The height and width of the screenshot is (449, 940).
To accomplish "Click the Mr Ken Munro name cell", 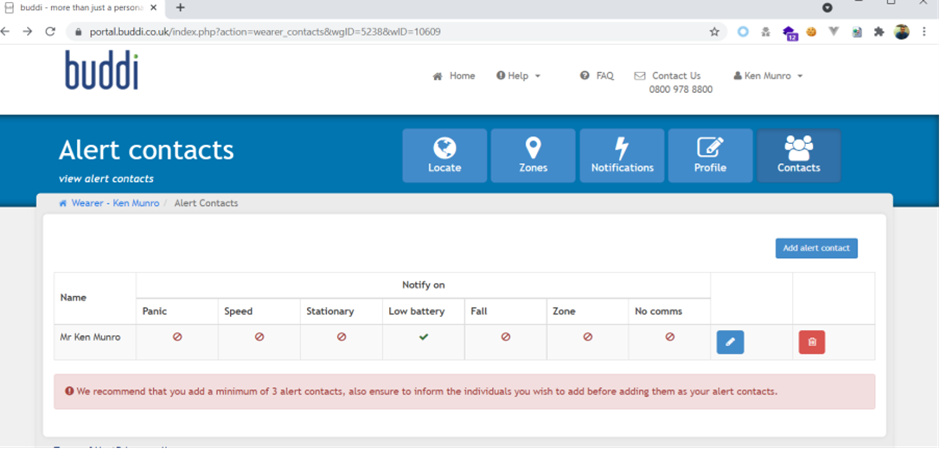I will click(x=95, y=342).
